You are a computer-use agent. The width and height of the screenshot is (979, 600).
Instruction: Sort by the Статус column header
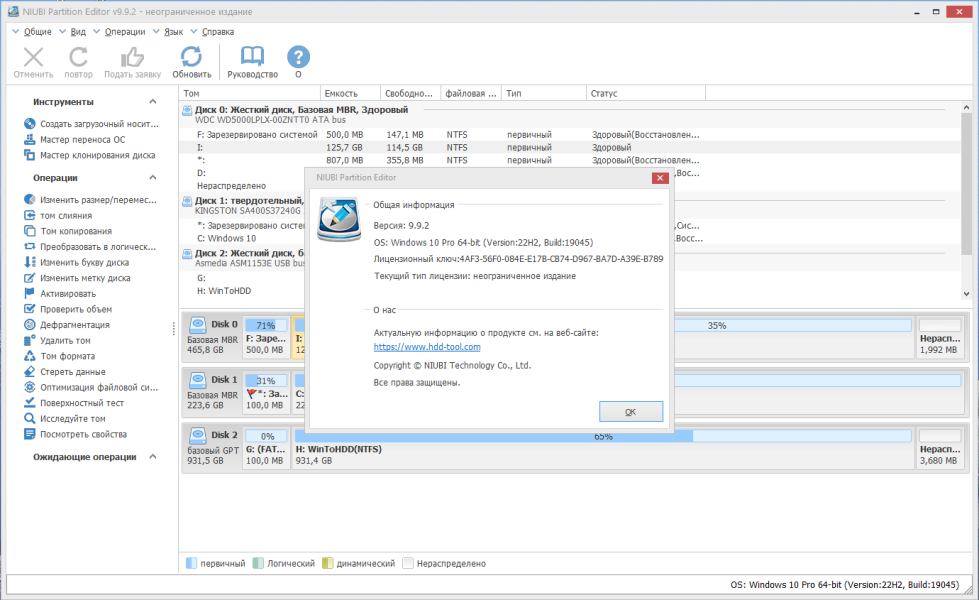coord(646,93)
